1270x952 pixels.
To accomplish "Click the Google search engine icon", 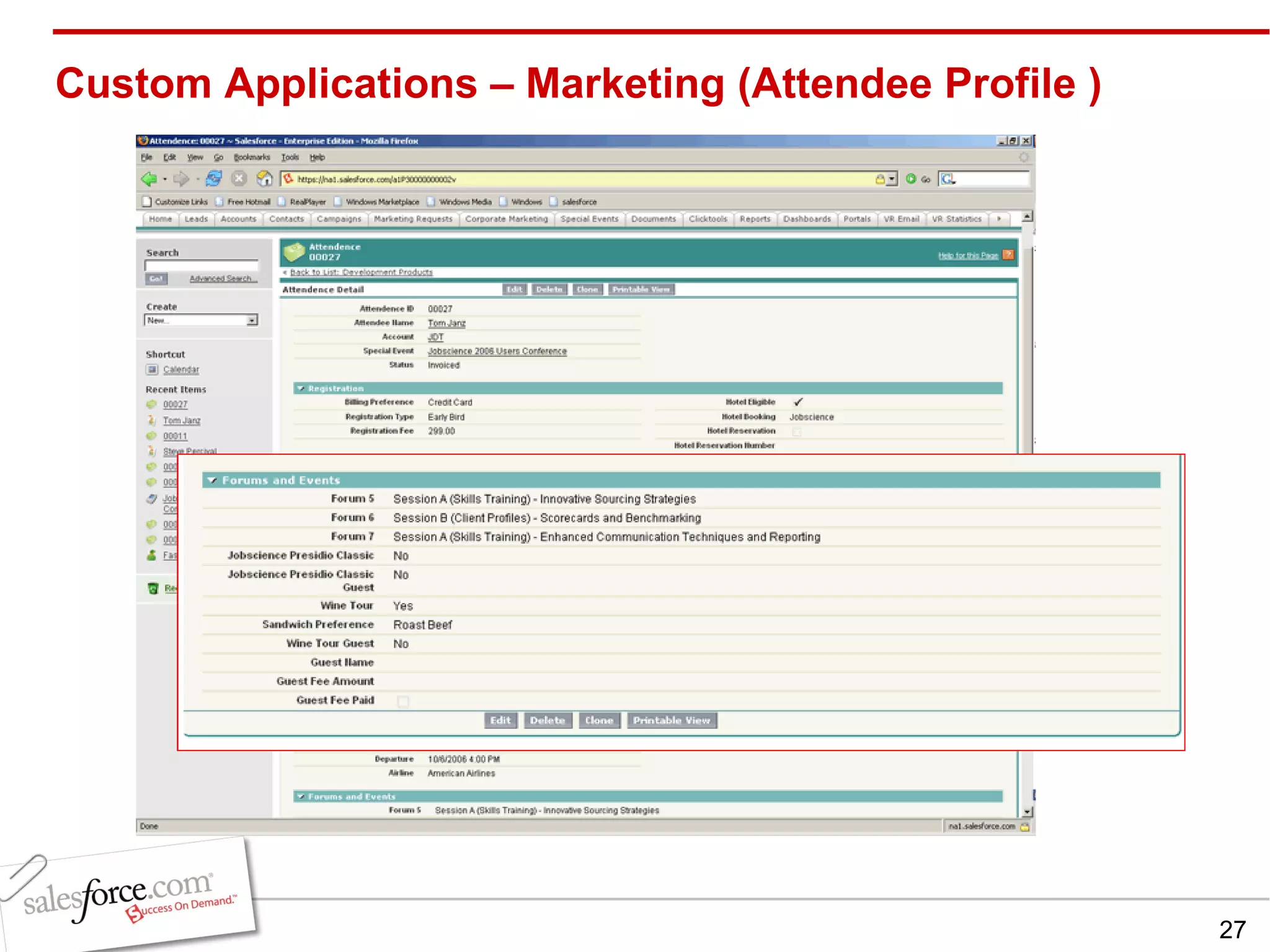I will pos(948,179).
